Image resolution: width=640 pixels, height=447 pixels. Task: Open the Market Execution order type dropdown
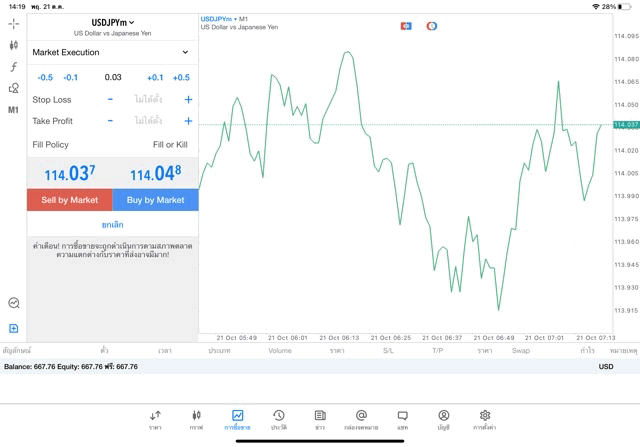click(x=110, y=52)
